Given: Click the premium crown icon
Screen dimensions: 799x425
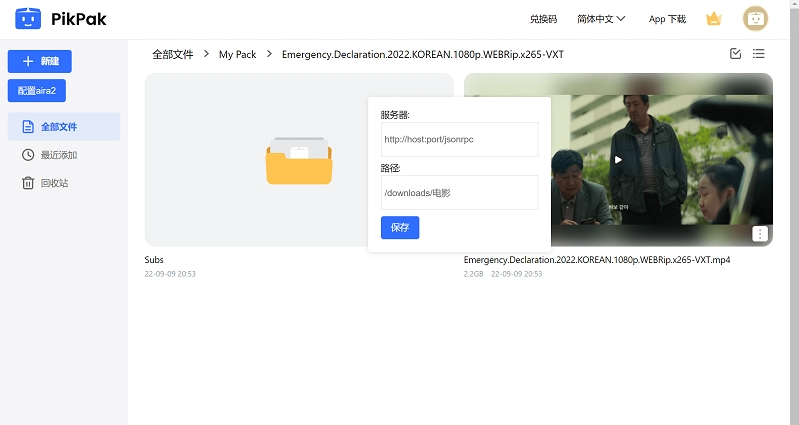Looking at the screenshot, I should click(x=714, y=19).
